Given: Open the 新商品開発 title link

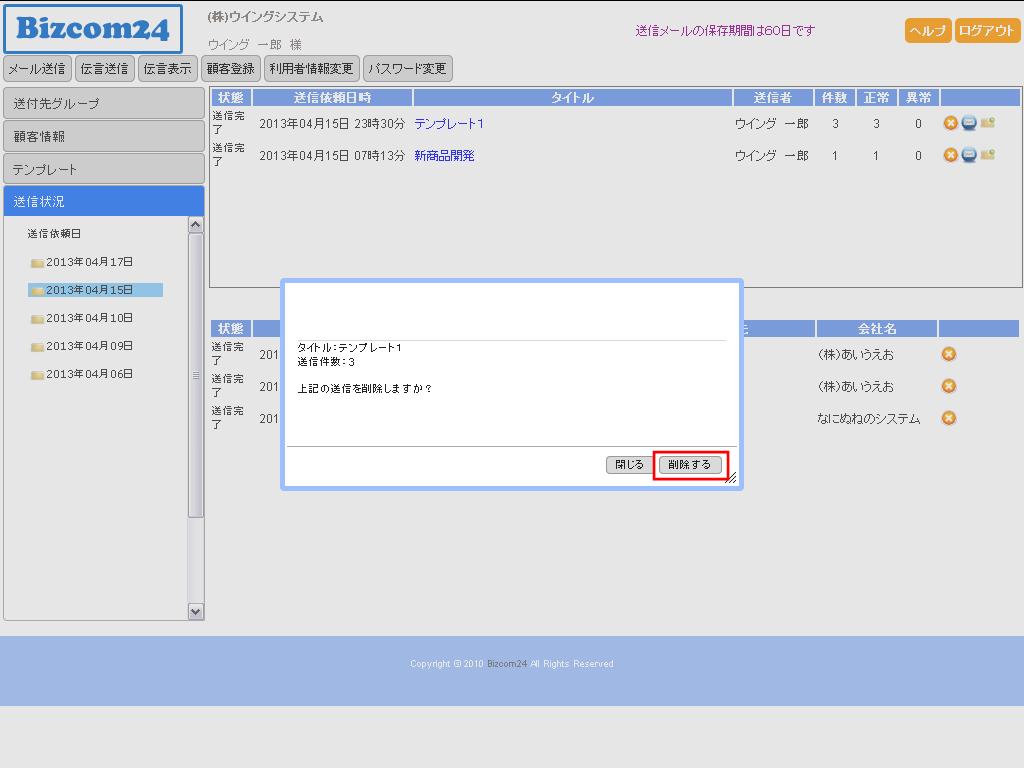Looking at the screenshot, I should coord(444,156).
